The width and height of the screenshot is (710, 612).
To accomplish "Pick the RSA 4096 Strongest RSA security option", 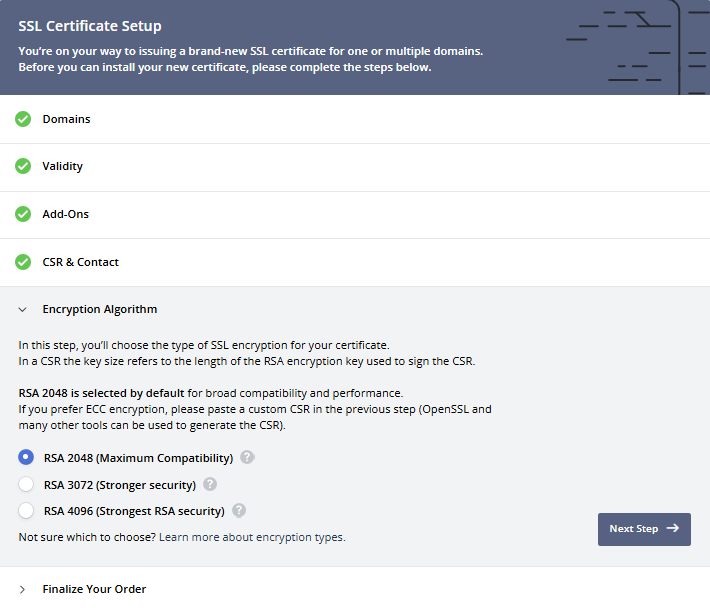I will click(26, 510).
